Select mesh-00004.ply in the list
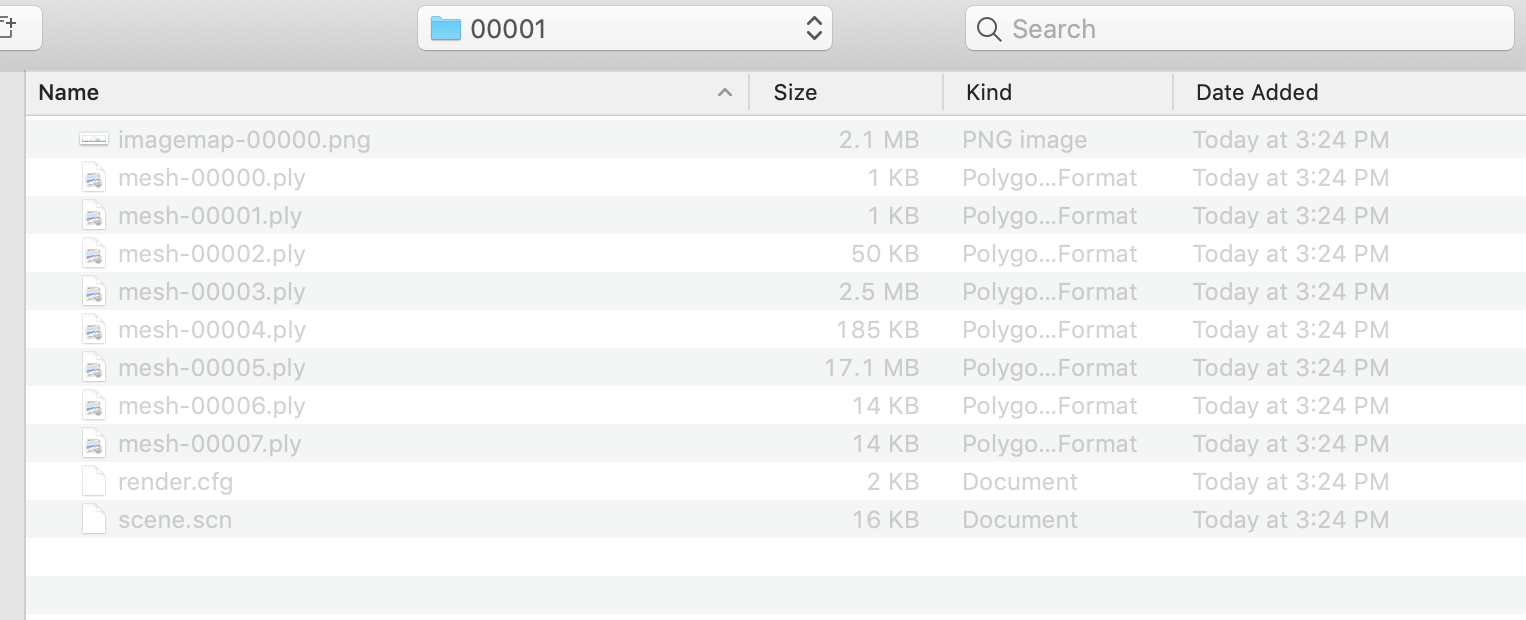Screen dimensions: 1526x620 tap(211, 330)
